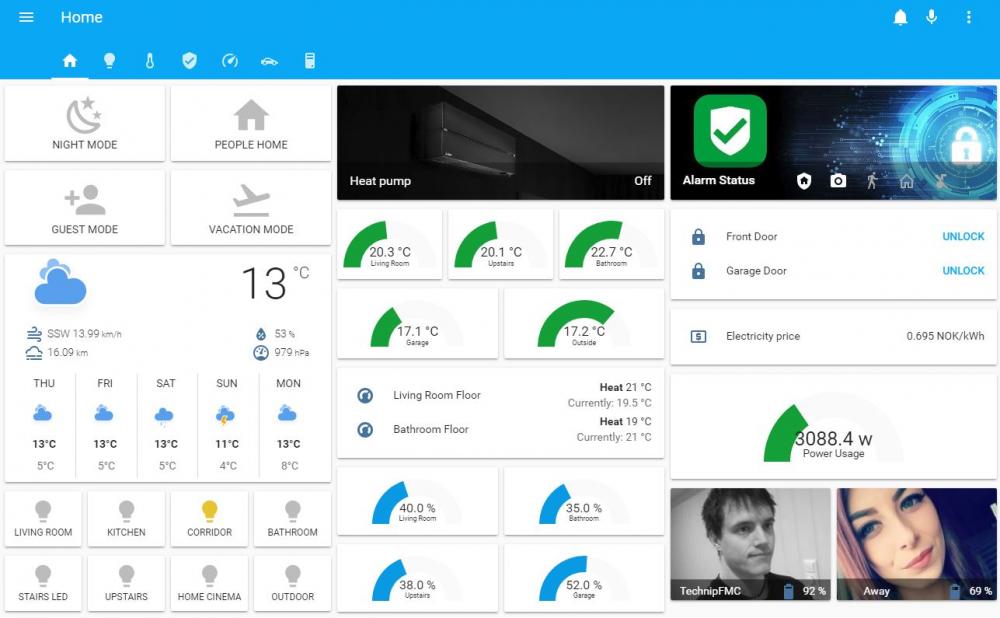Switch to the thermometer climate tab
This screenshot has width=1000, height=618.
tap(149, 61)
